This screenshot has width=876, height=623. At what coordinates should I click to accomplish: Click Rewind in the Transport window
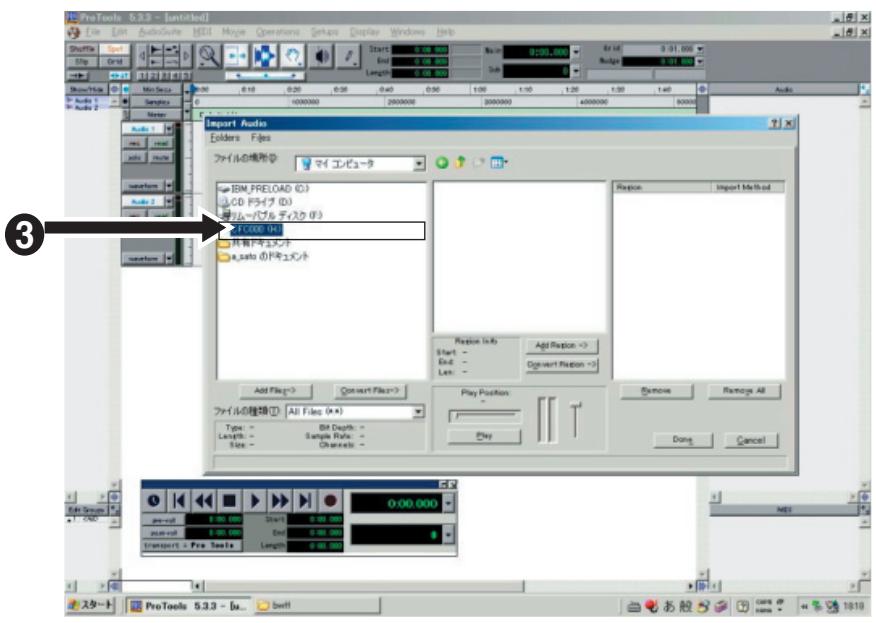pos(204,501)
